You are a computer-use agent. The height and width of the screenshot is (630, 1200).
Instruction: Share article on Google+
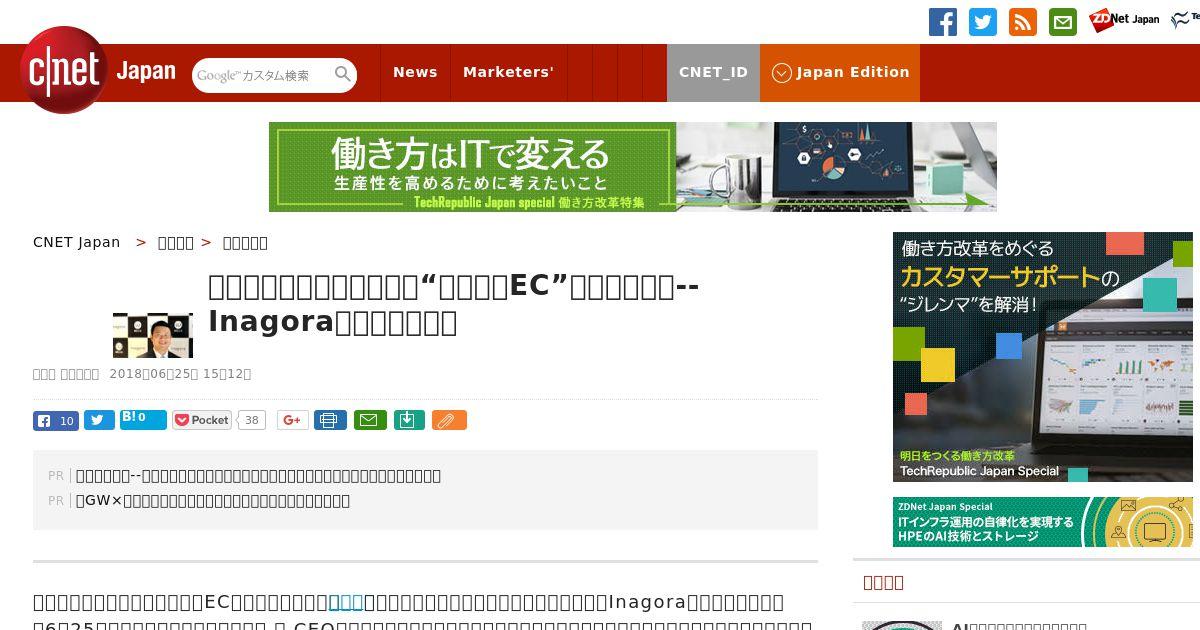click(292, 420)
